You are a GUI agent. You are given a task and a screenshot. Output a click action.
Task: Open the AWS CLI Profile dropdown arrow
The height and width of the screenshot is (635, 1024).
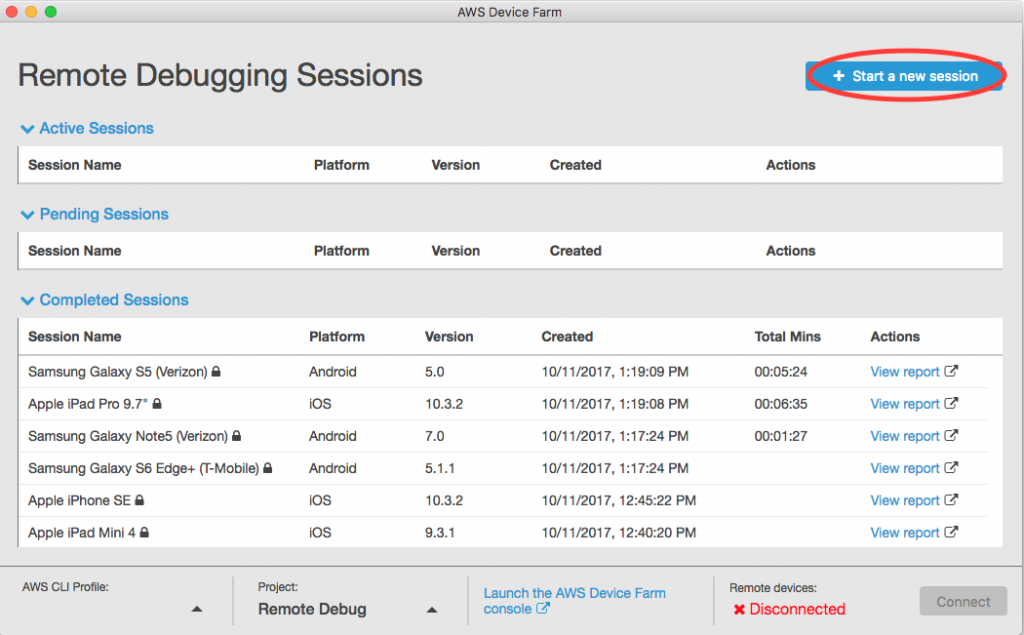tap(197, 609)
